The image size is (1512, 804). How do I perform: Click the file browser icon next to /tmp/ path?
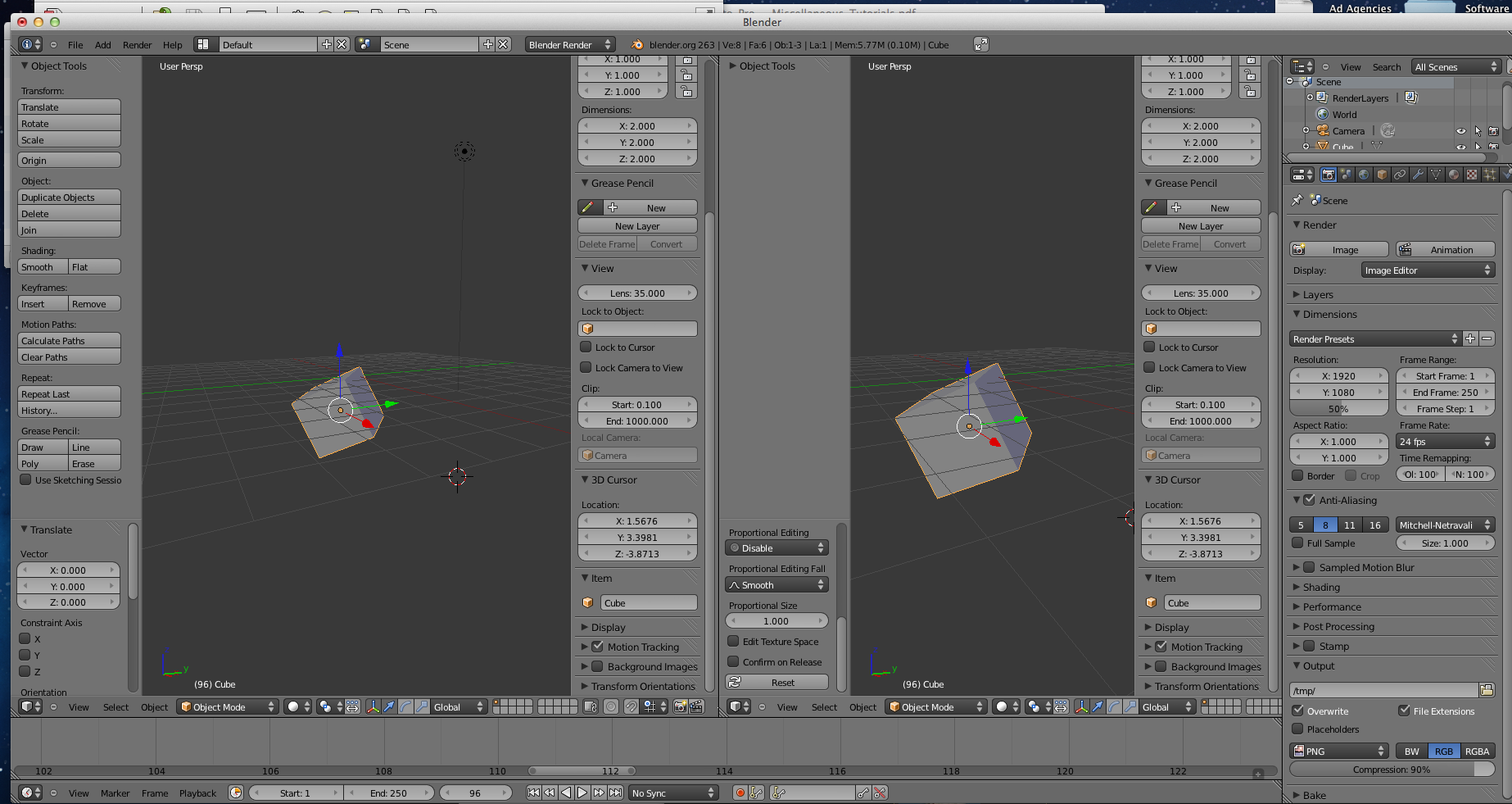(x=1487, y=690)
